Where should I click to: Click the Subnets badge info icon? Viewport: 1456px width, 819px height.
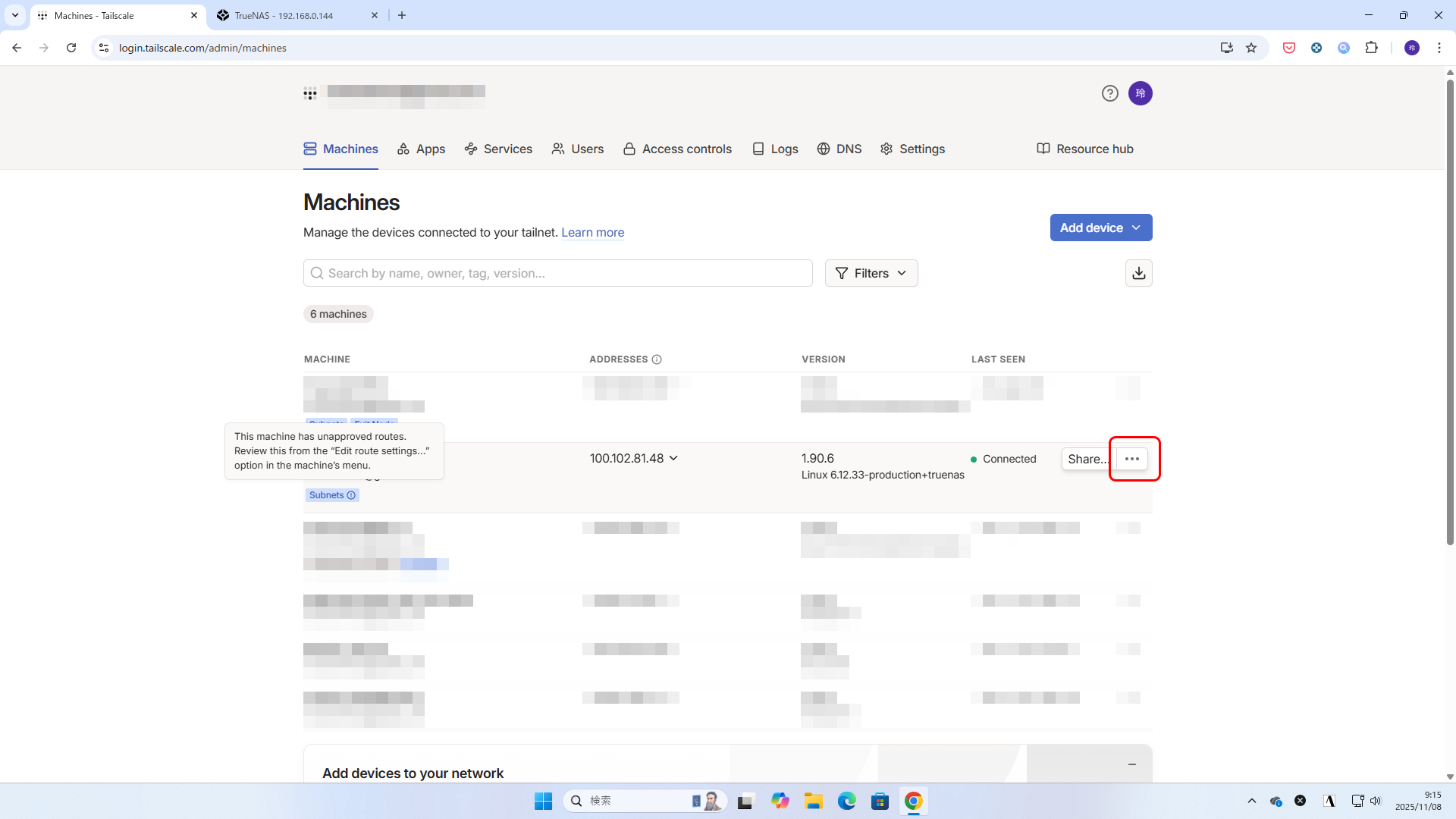point(351,495)
